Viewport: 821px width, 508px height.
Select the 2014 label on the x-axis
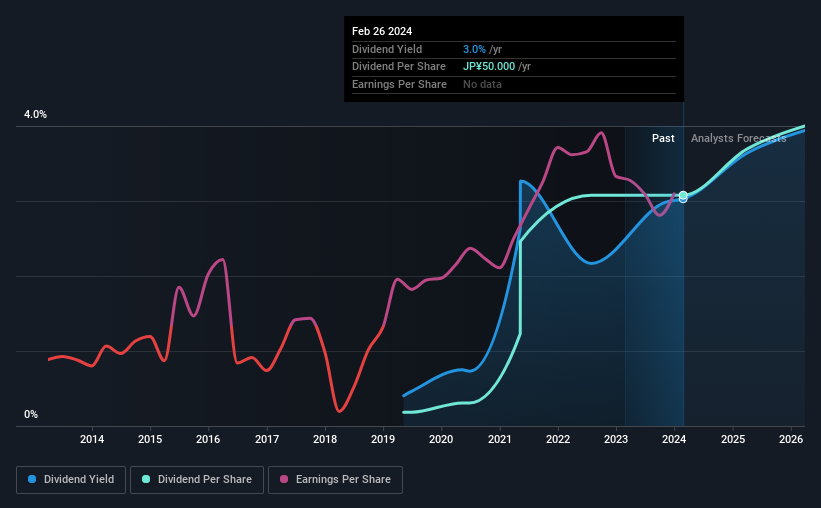(x=92, y=439)
